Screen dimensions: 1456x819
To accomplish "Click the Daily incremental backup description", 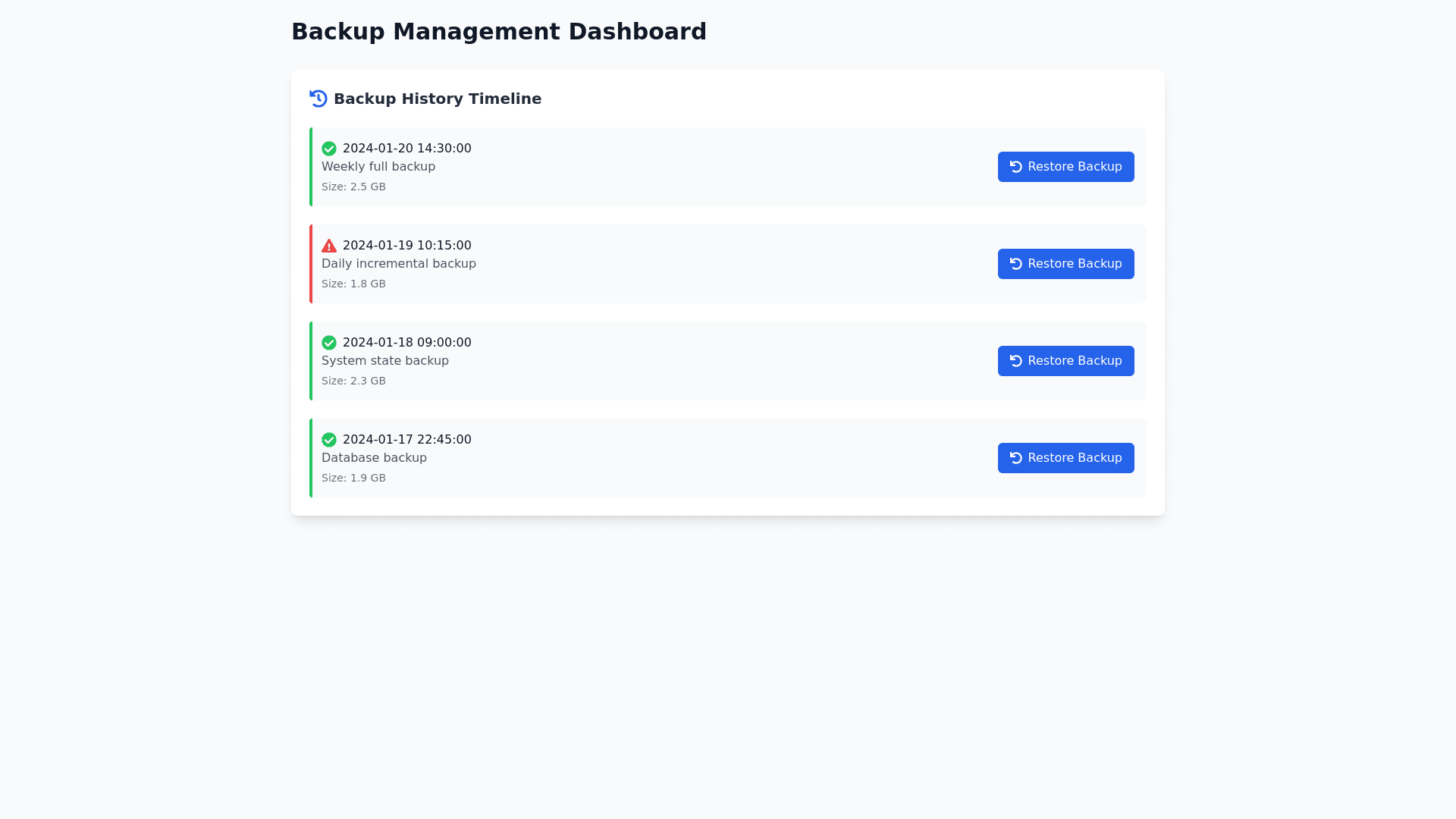I will 398,264.
